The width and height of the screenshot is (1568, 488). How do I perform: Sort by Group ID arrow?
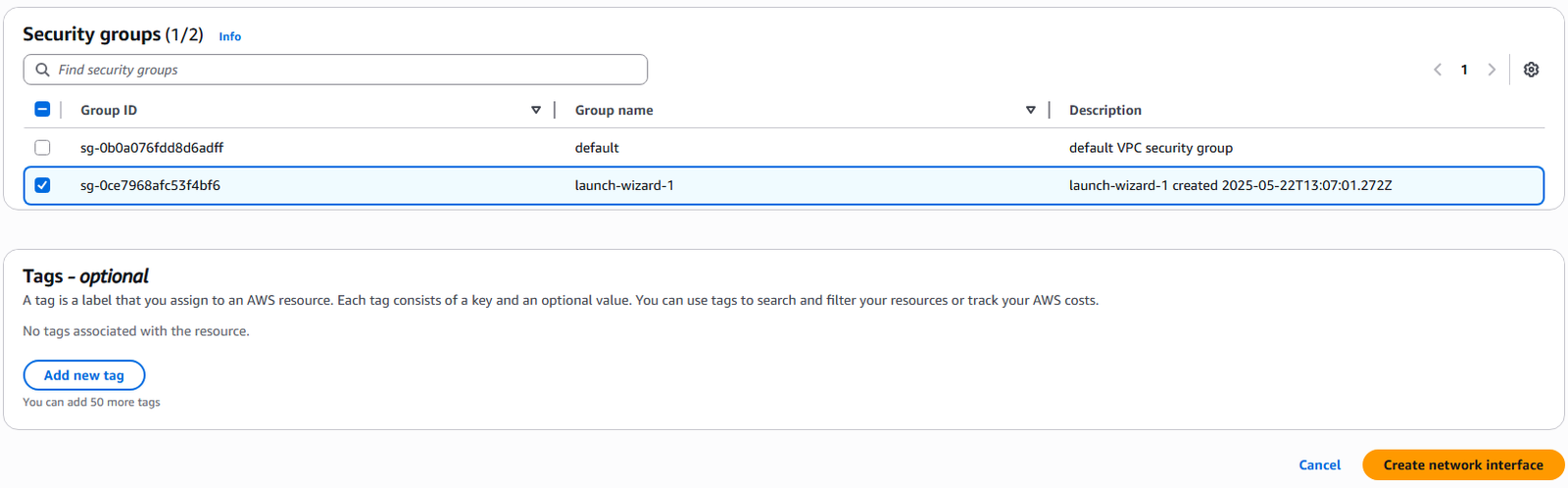[536, 110]
